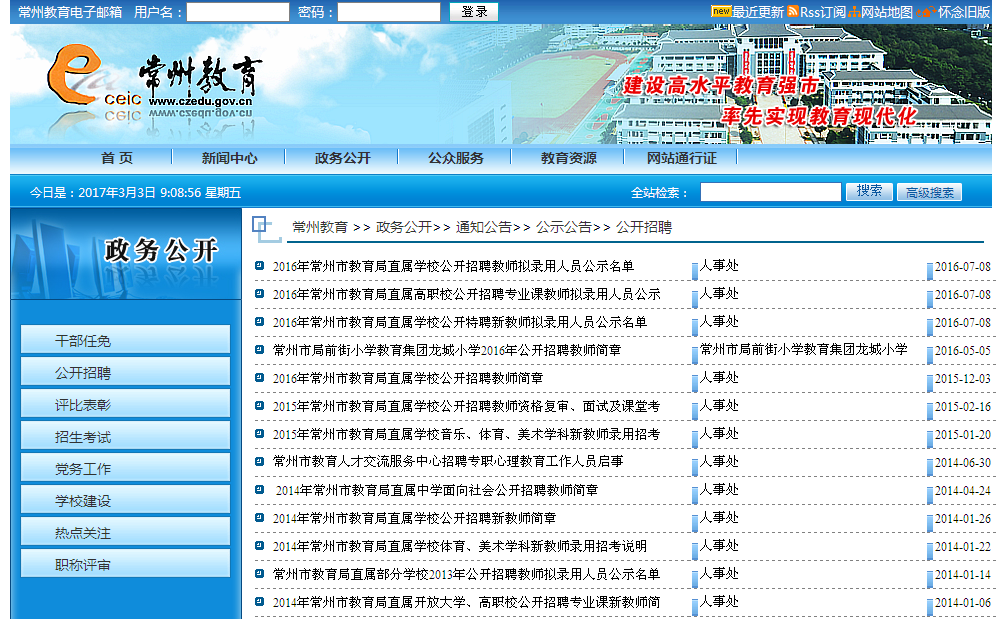
Task: Select 干部任免 in the left sidebar
Action: [x=125, y=341]
